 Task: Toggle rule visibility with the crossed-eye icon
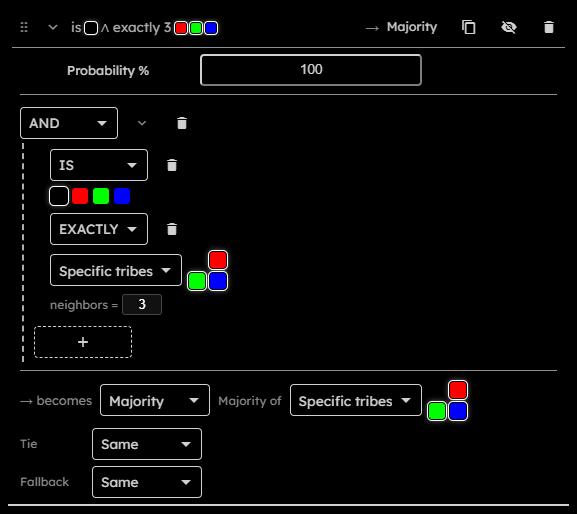tap(509, 27)
